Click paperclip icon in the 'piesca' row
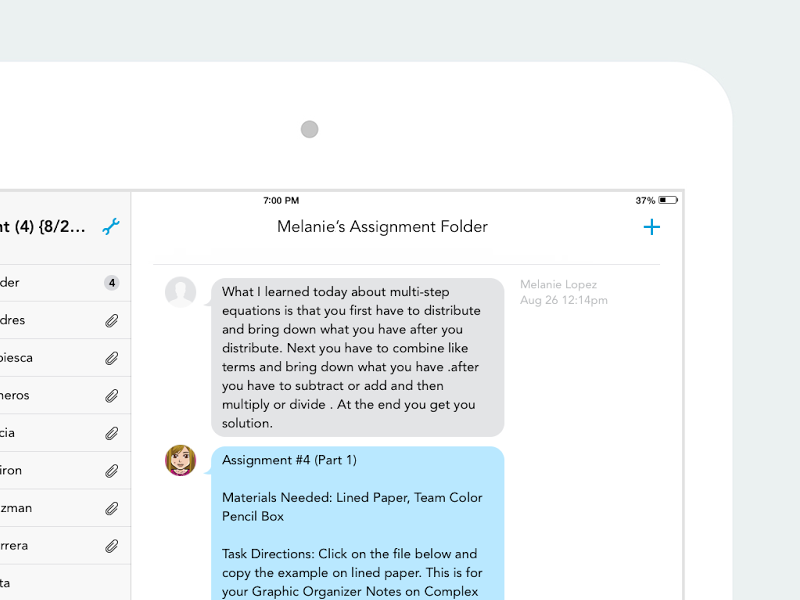 click(112, 358)
